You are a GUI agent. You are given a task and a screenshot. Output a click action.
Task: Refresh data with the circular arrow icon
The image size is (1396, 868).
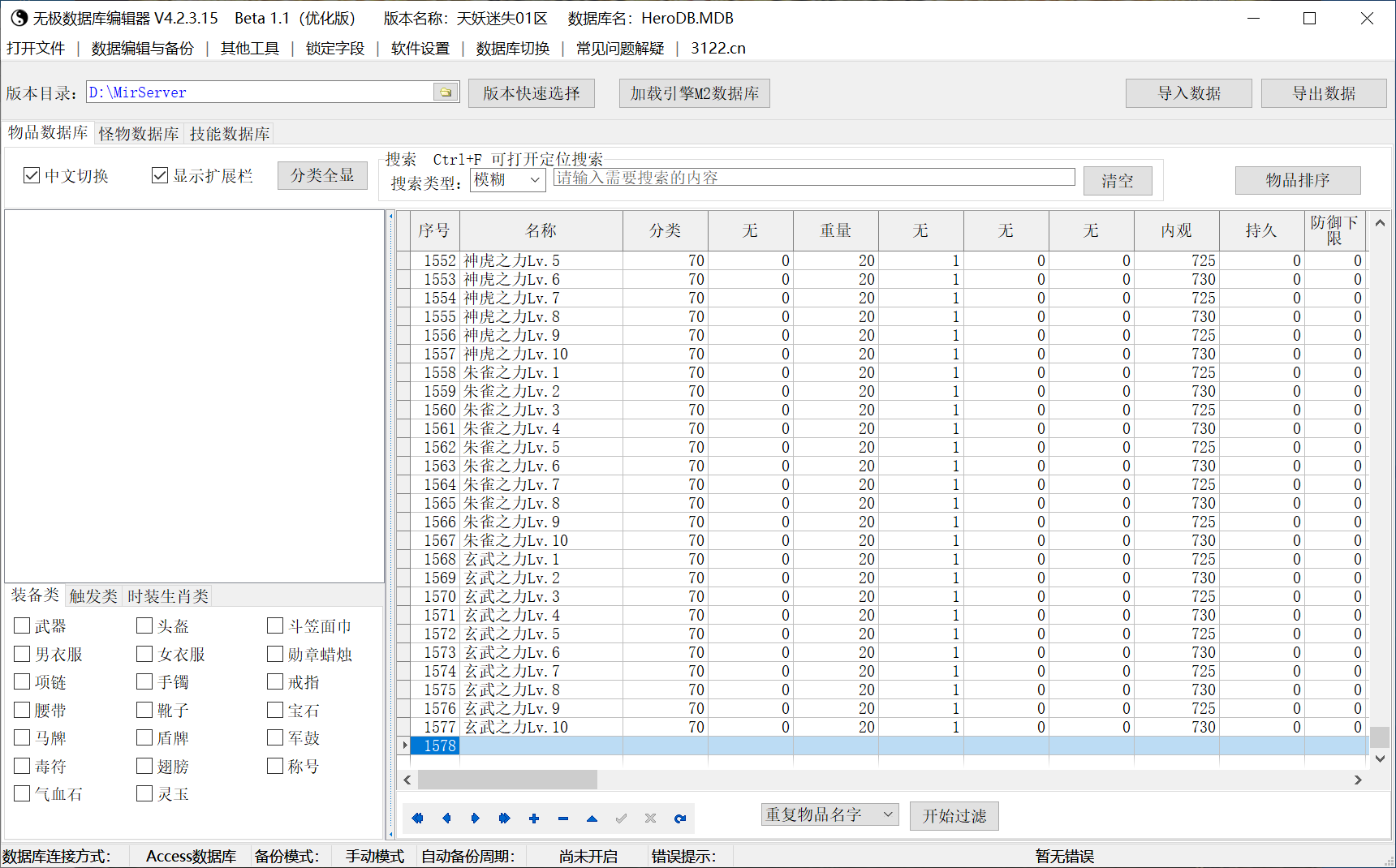680,819
